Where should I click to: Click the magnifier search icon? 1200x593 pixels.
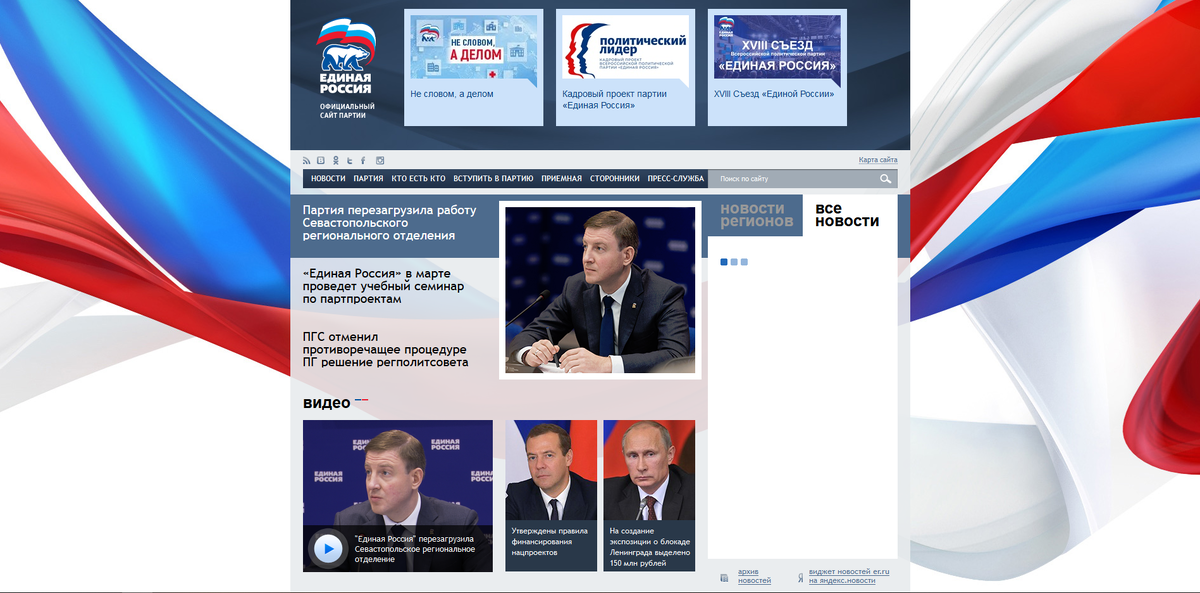pos(886,179)
